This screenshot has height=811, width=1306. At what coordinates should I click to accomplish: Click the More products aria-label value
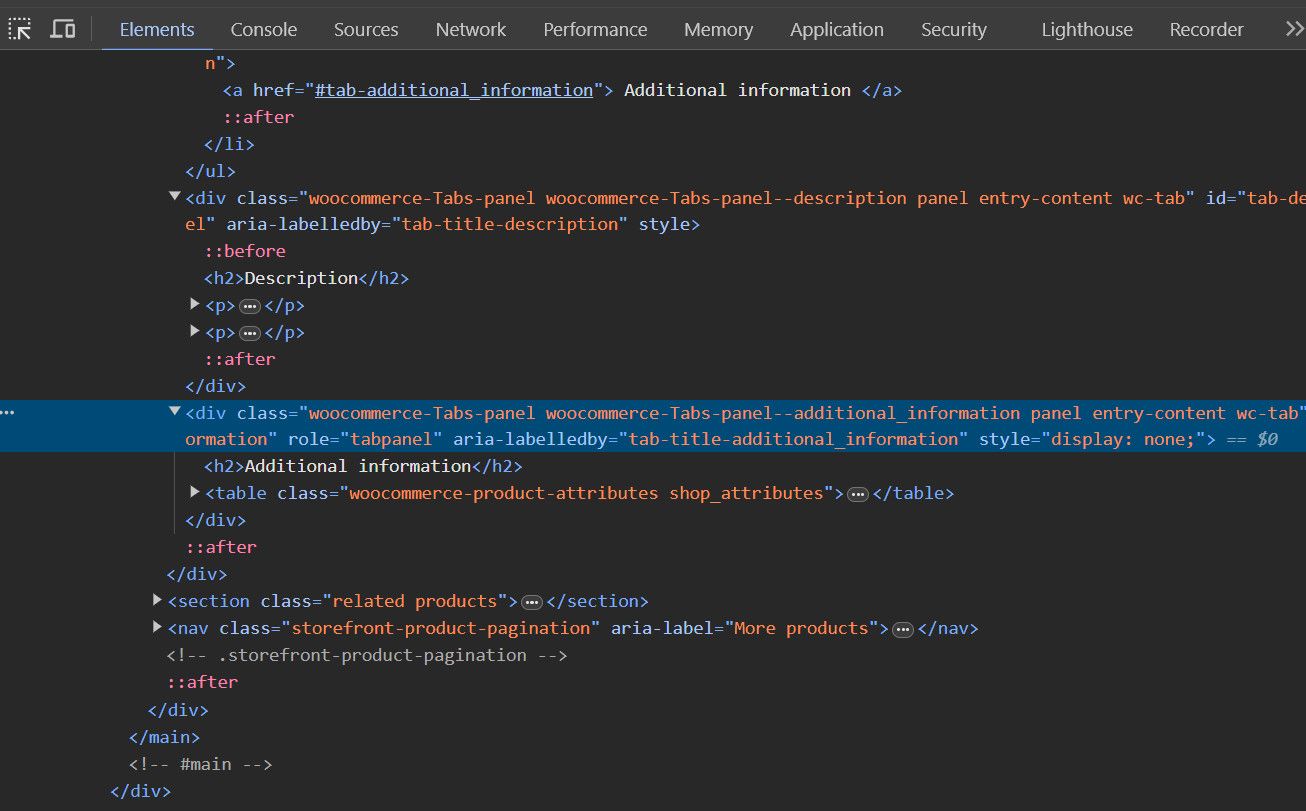click(800, 628)
